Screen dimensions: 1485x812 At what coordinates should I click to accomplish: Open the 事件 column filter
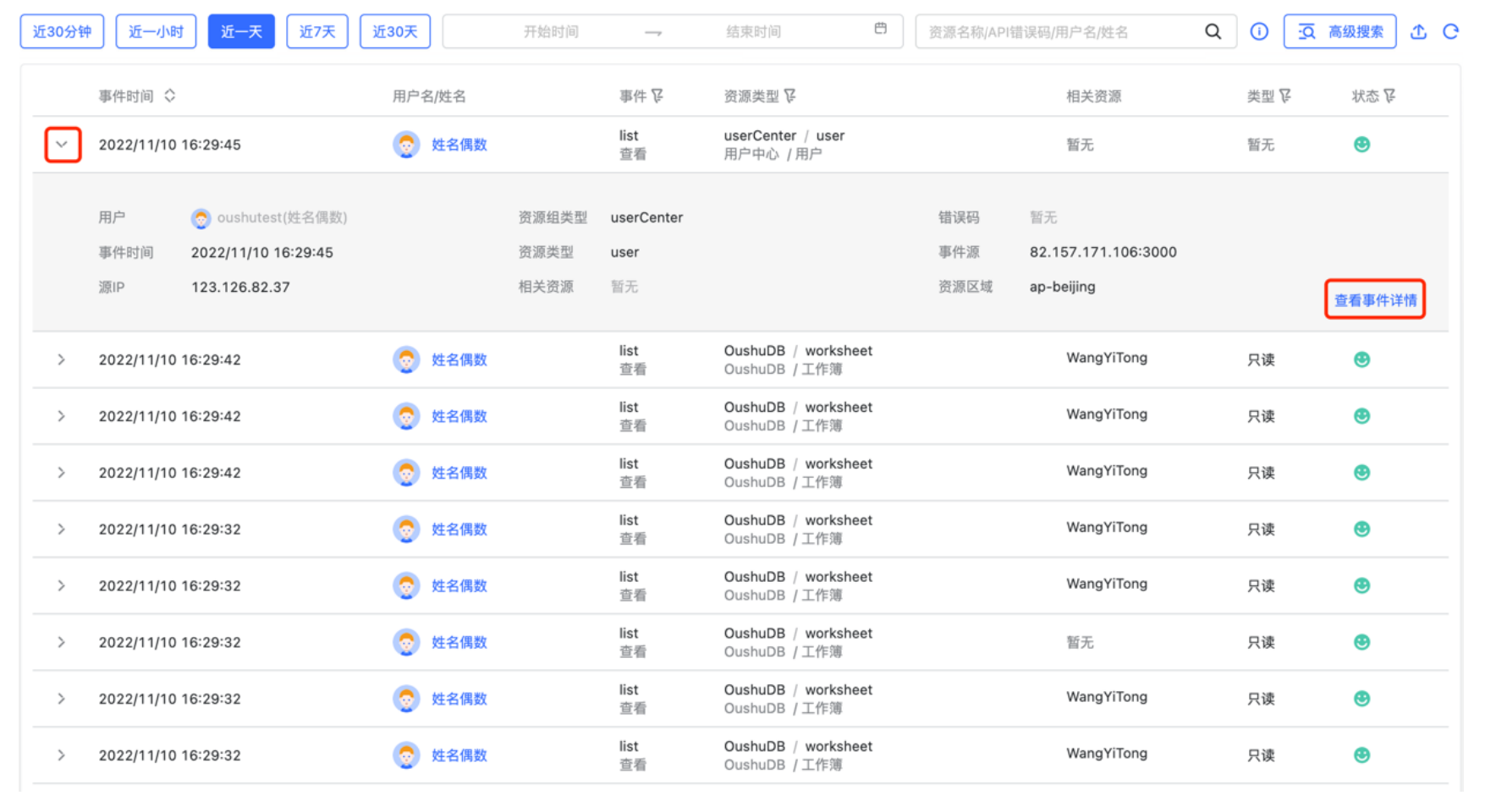click(x=657, y=96)
